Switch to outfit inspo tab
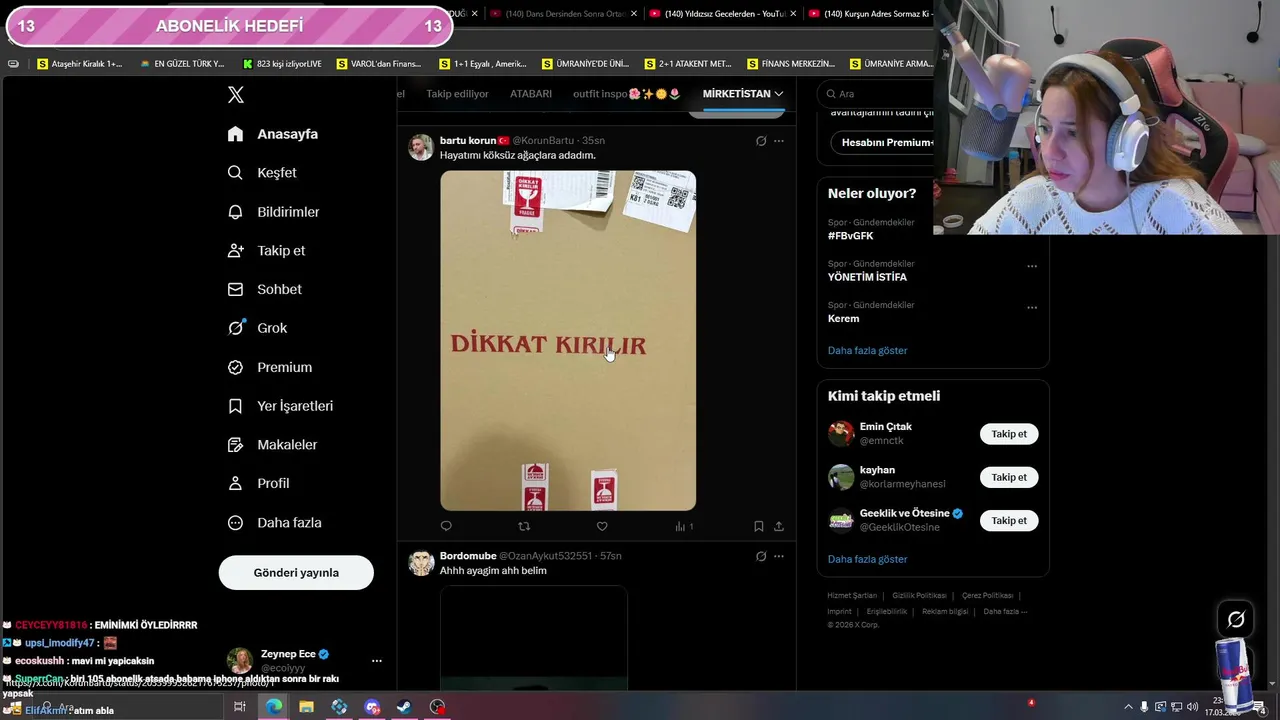This screenshot has width=1280, height=720. point(626,94)
